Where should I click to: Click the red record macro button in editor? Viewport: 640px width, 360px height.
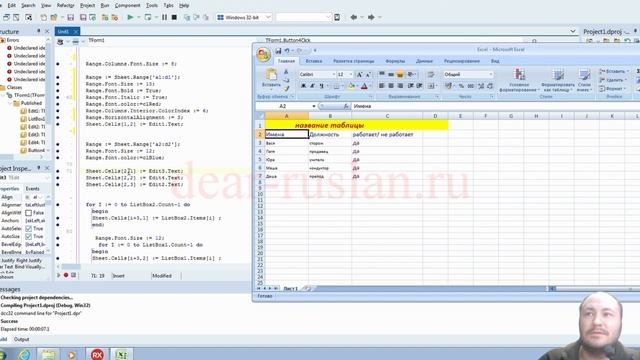point(66,276)
